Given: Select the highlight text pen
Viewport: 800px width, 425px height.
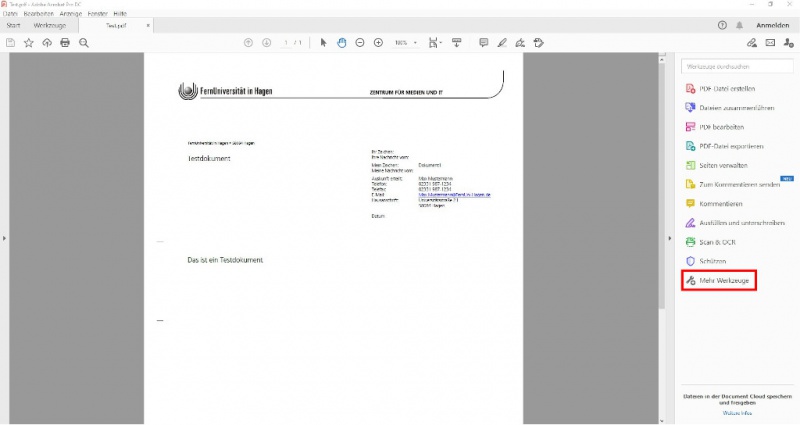Looking at the screenshot, I should point(502,43).
